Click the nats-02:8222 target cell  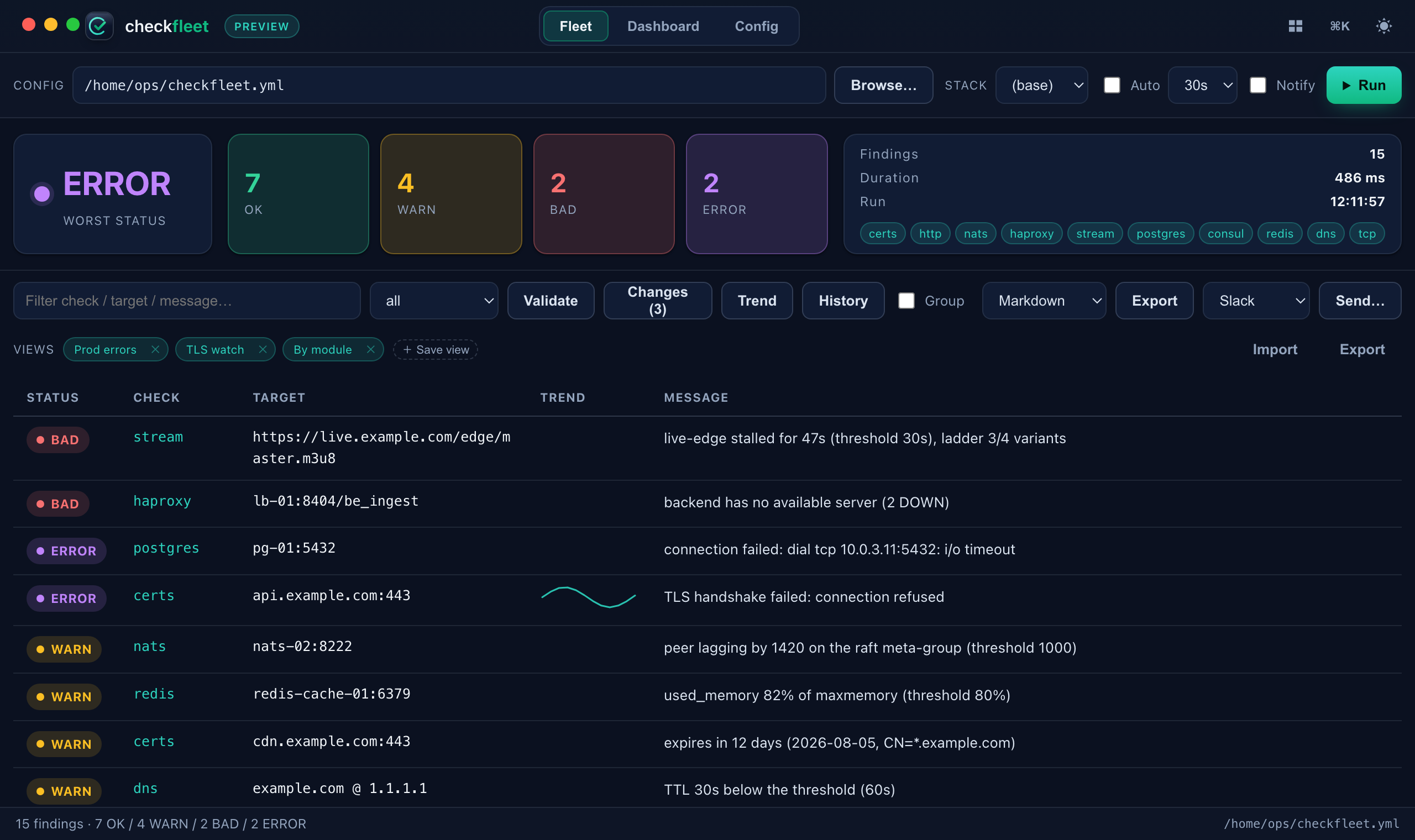pyautogui.click(x=302, y=647)
